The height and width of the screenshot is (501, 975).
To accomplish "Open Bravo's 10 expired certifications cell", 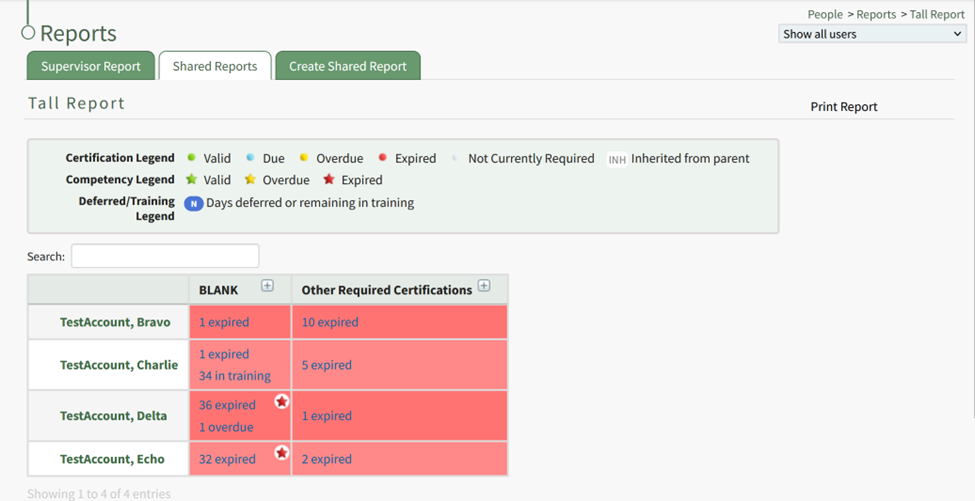I will coord(330,322).
